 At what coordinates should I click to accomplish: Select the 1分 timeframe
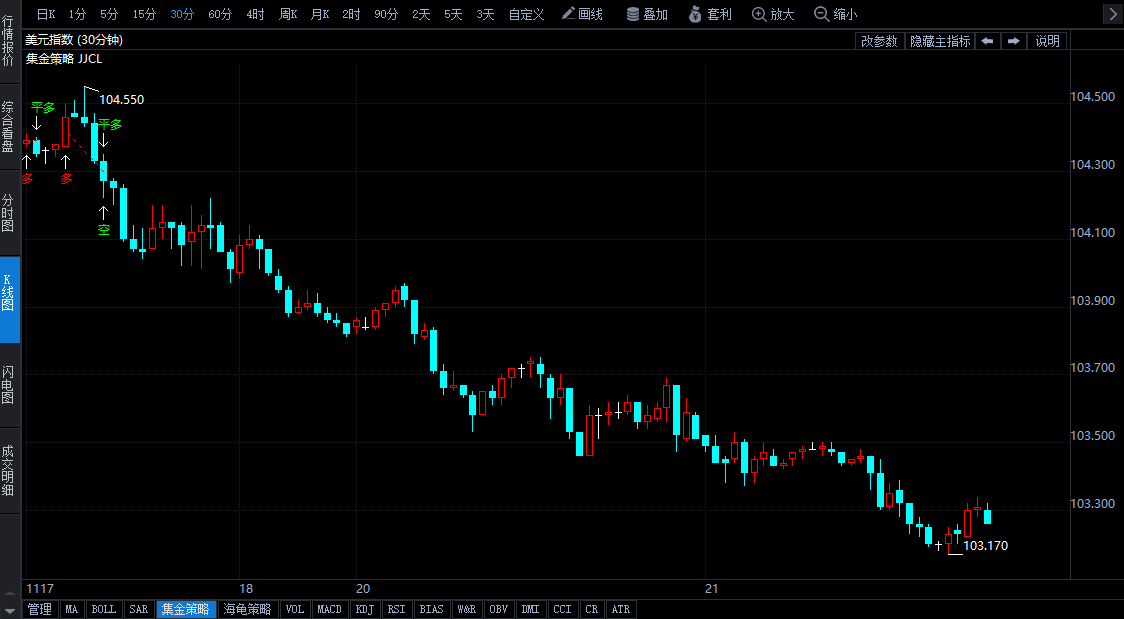click(77, 14)
